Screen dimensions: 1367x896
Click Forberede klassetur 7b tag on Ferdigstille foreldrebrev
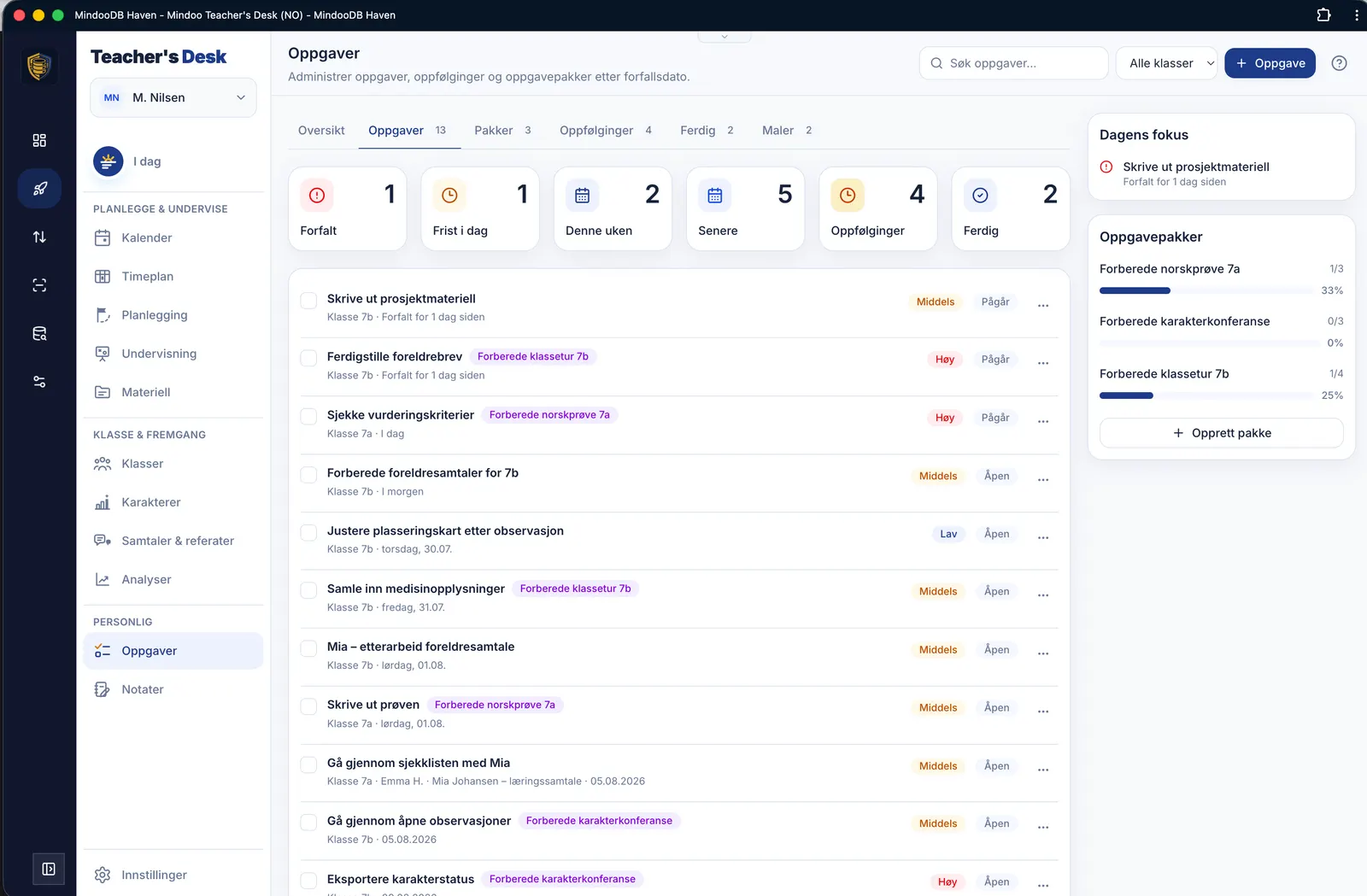pos(533,356)
